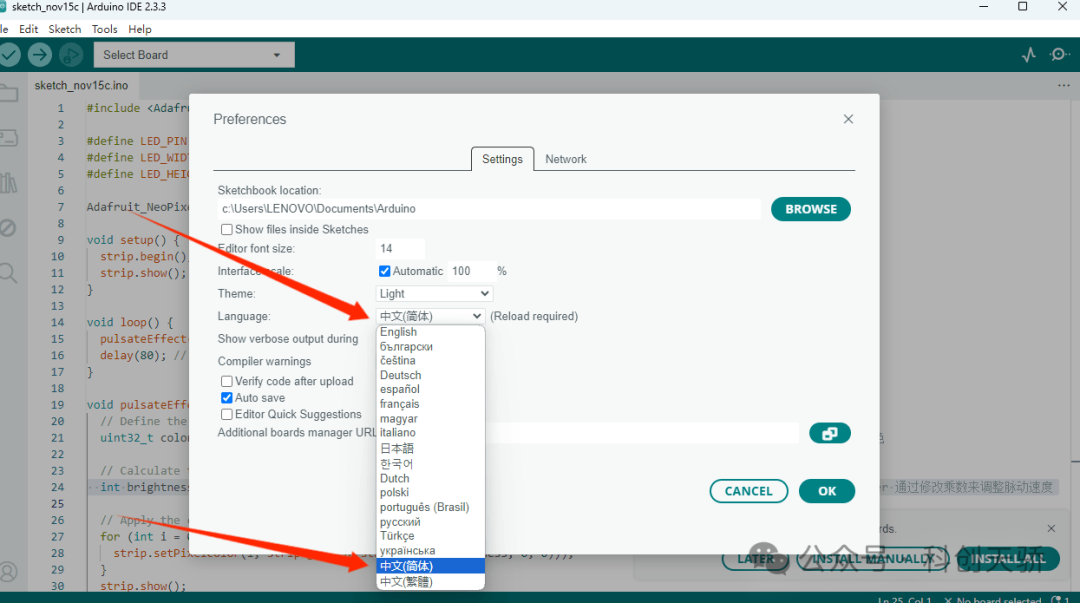Choose čeština from the language list
The width and height of the screenshot is (1080, 603).
tap(430, 361)
